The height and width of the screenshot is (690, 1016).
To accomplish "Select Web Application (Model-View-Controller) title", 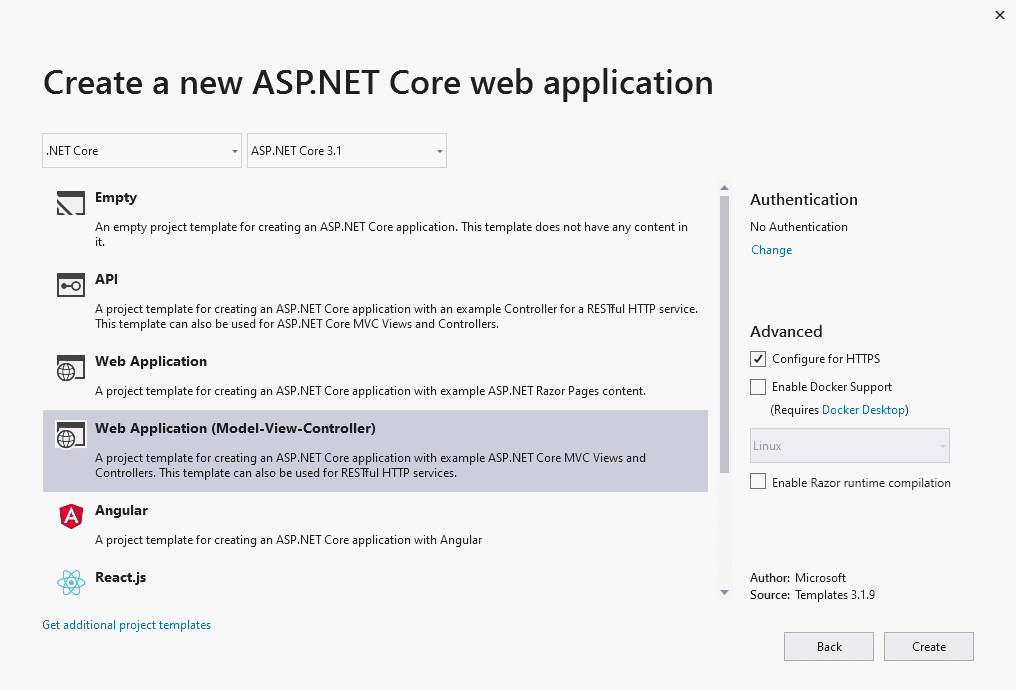I will (235, 428).
